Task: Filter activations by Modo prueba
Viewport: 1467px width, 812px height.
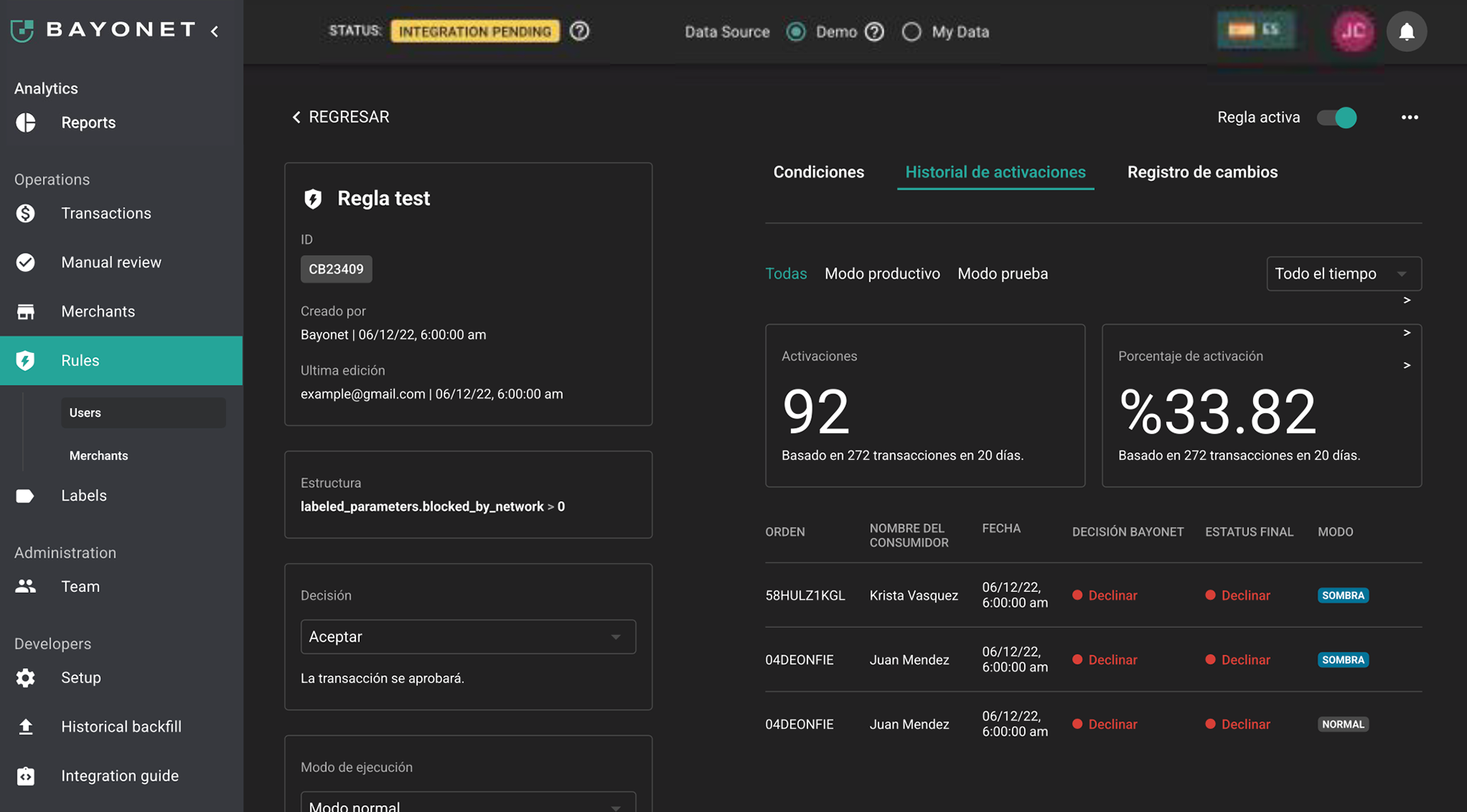Action: pyautogui.click(x=1003, y=273)
